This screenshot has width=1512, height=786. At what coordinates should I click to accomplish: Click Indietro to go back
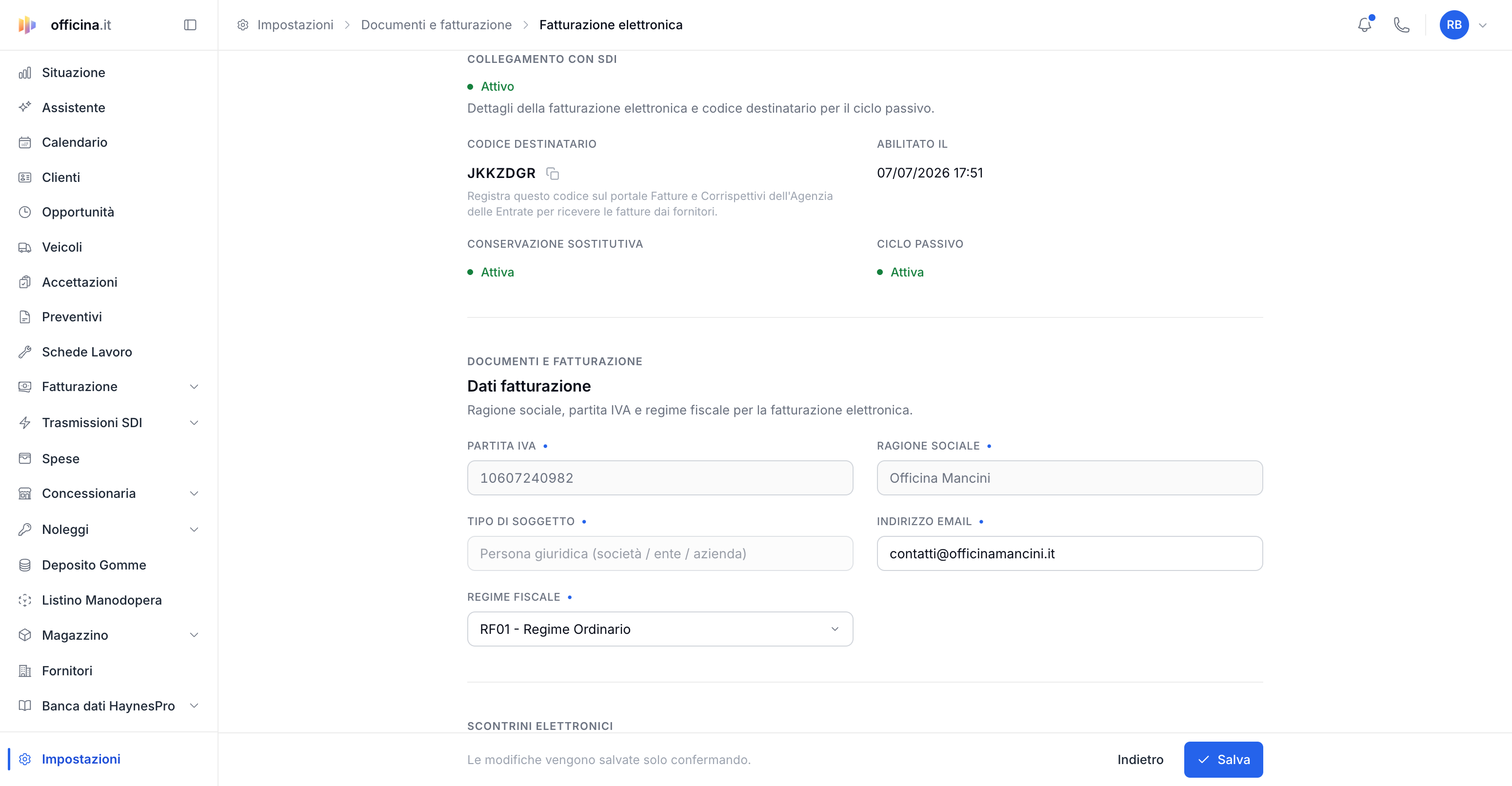click(1140, 760)
